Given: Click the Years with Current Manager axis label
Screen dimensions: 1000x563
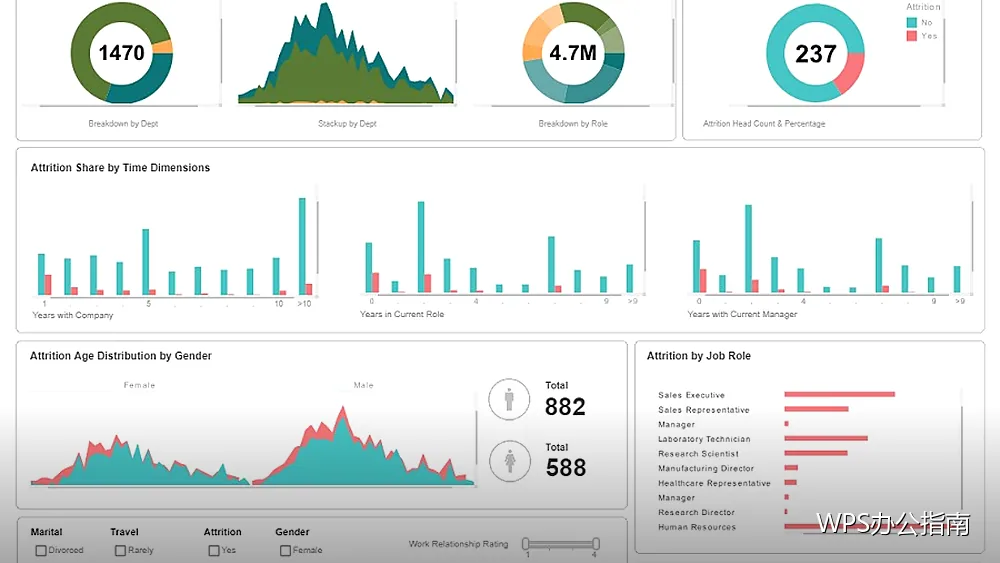Looking at the screenshot, I should tap(742, 314).
